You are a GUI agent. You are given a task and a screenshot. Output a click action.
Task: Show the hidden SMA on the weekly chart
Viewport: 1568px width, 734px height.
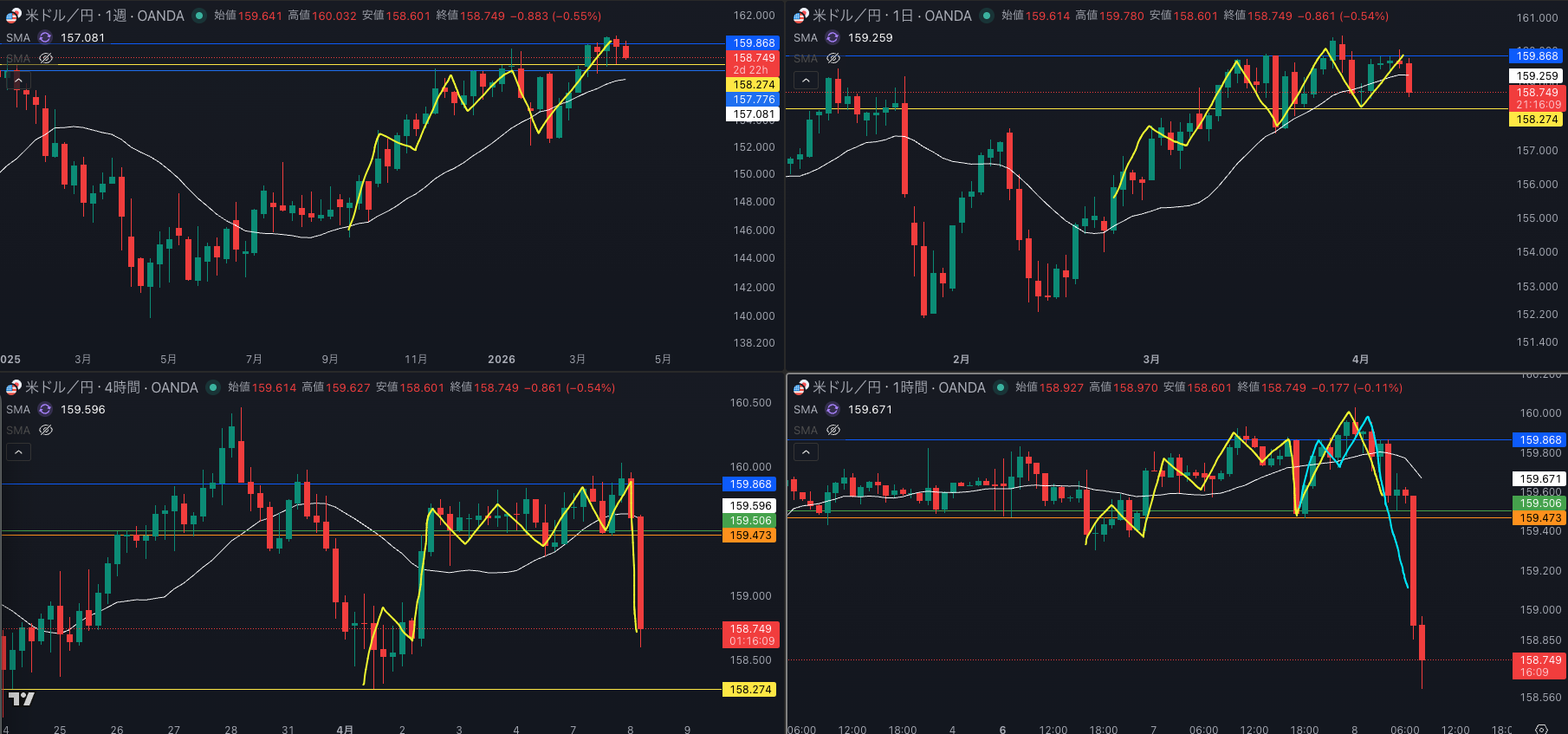pyautogui.click(x=46, y=58)
